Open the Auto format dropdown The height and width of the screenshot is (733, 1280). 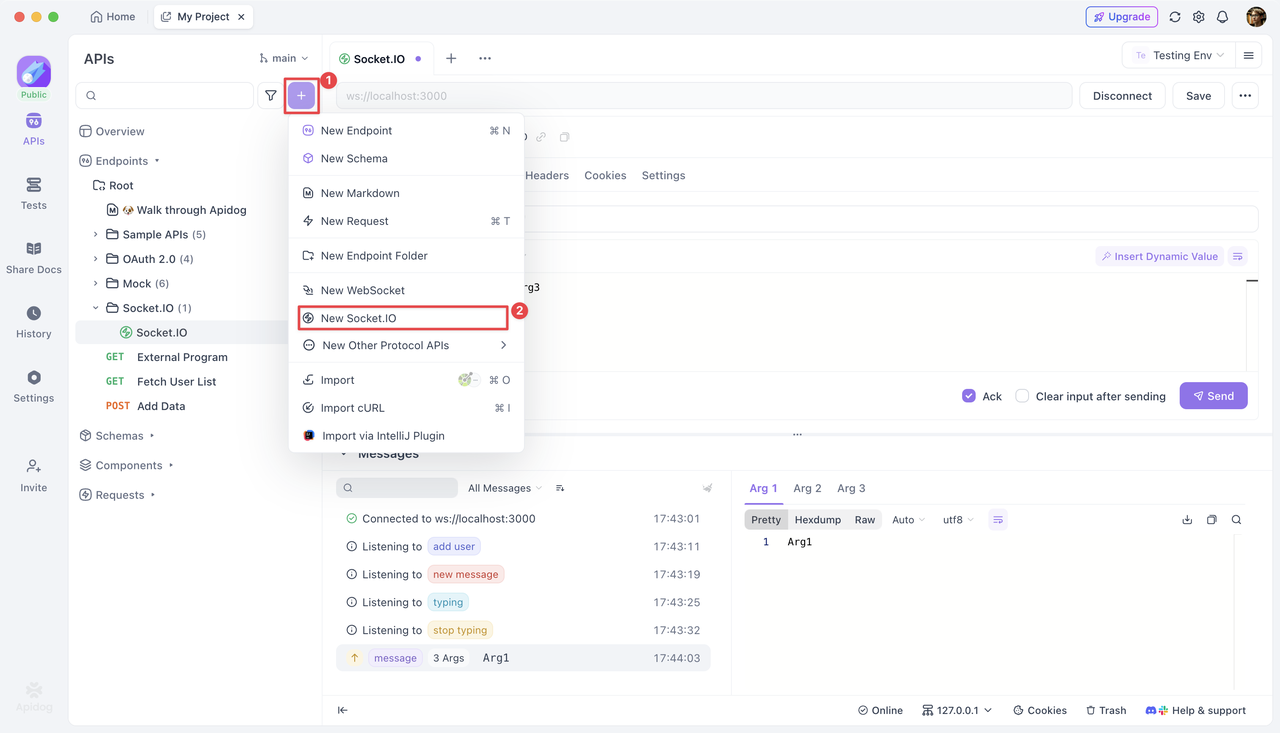pos(908,520)
